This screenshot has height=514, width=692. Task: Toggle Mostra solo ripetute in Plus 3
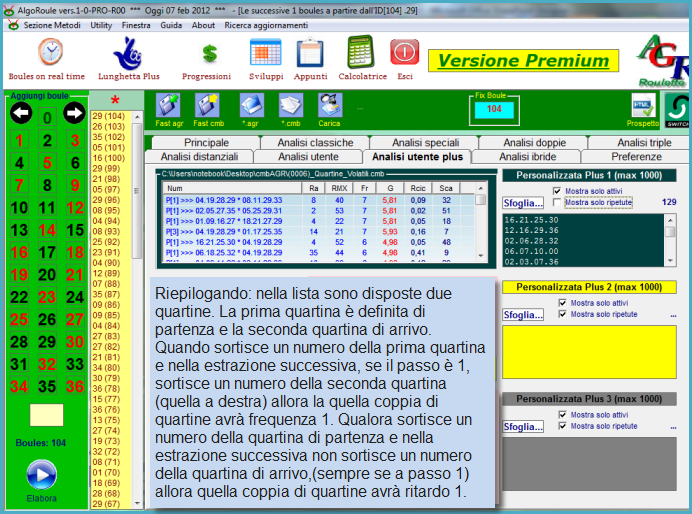click(x=562, y=426)
